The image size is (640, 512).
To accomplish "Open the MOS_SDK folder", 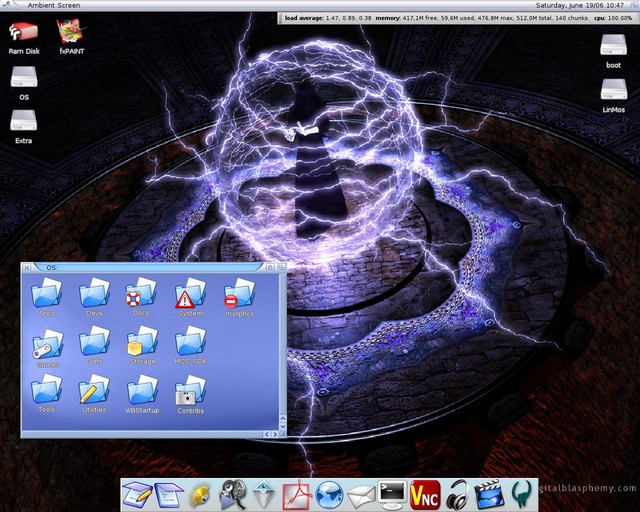I will [x=190, y=345].
